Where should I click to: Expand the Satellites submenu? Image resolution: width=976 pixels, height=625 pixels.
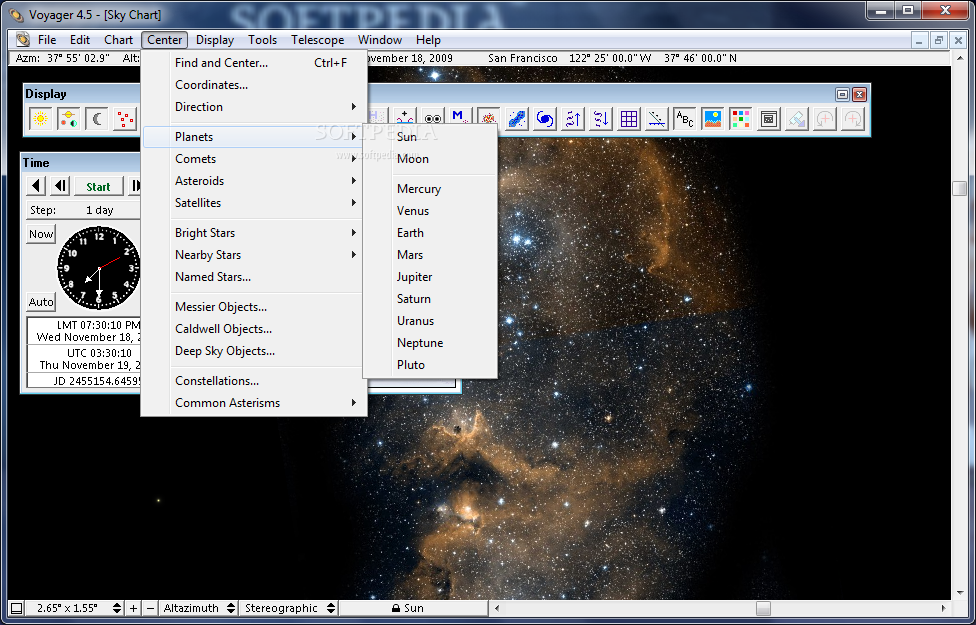[254, 202]
